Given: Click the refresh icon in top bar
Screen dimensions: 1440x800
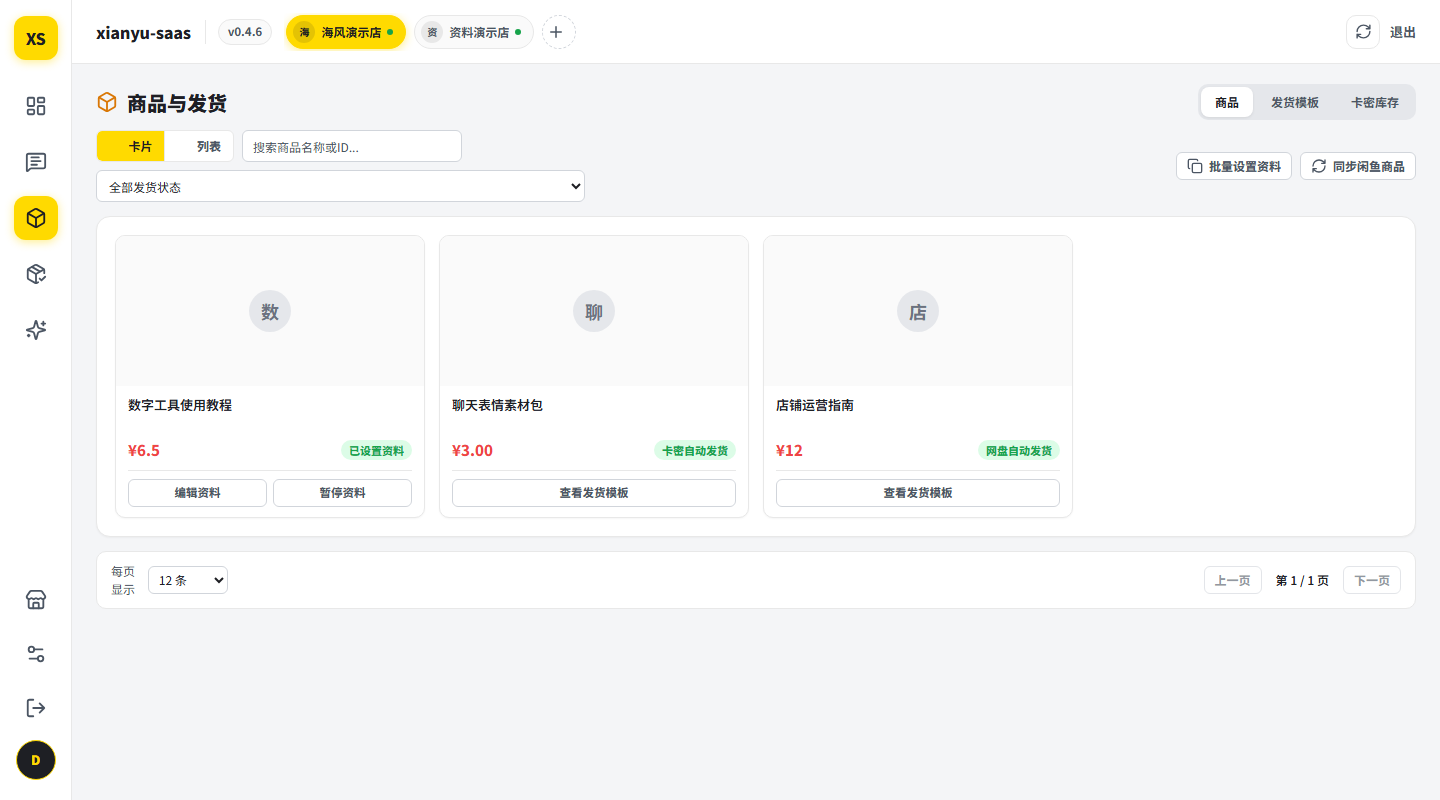Looking at the screenshot, I should pyautogui.click(x=1363, y=32).
